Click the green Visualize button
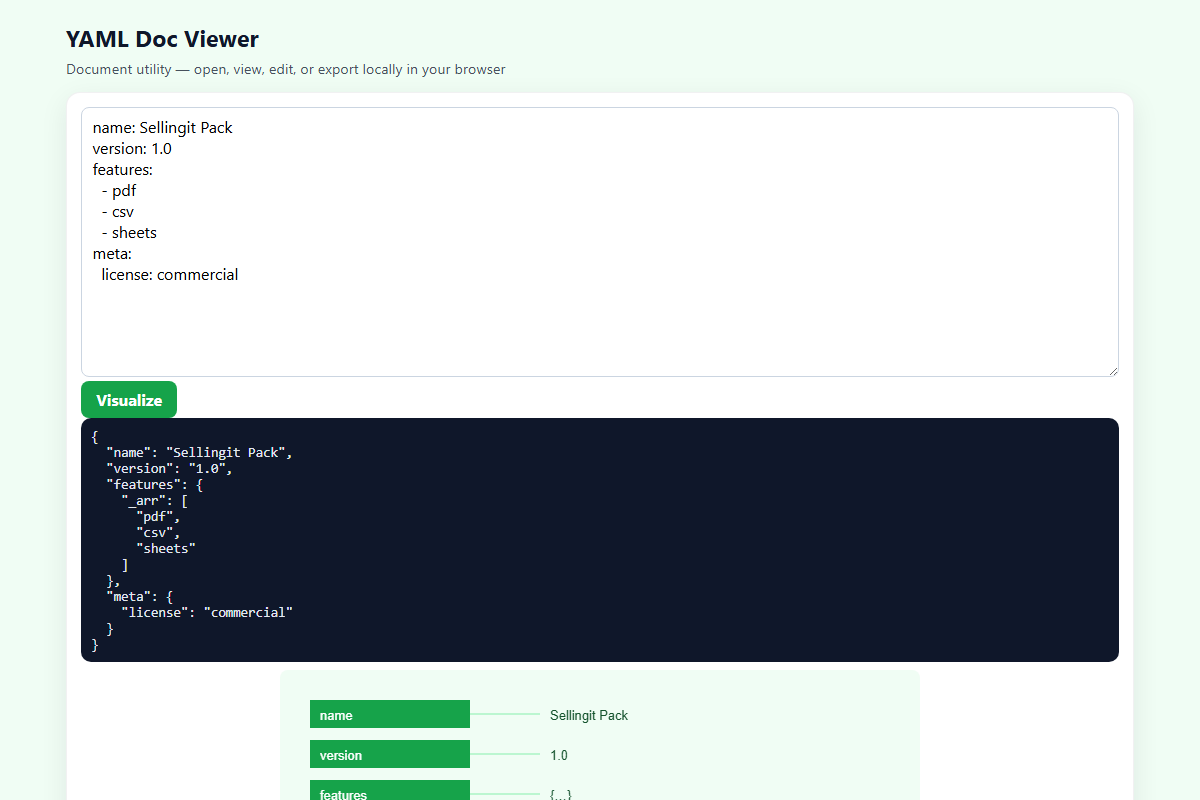 [x=129, y=400]
